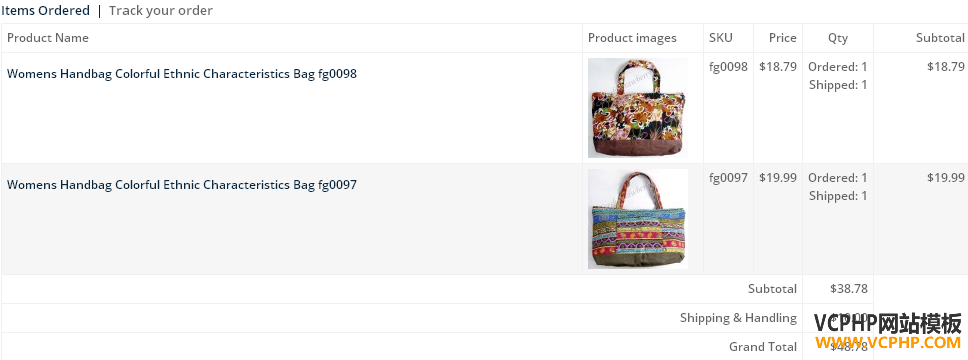Screen dimensions: 968x360
Task: Click the Qty column header
Action: [x=838, y=38]
